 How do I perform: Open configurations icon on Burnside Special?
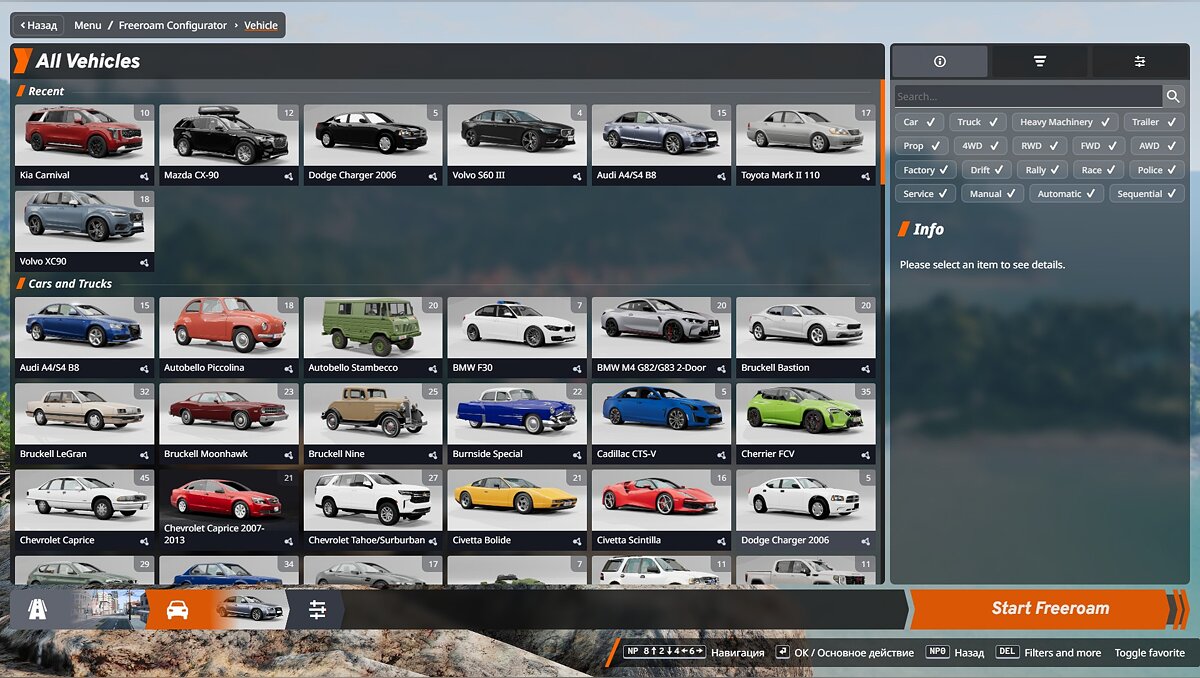click(577, 455)
